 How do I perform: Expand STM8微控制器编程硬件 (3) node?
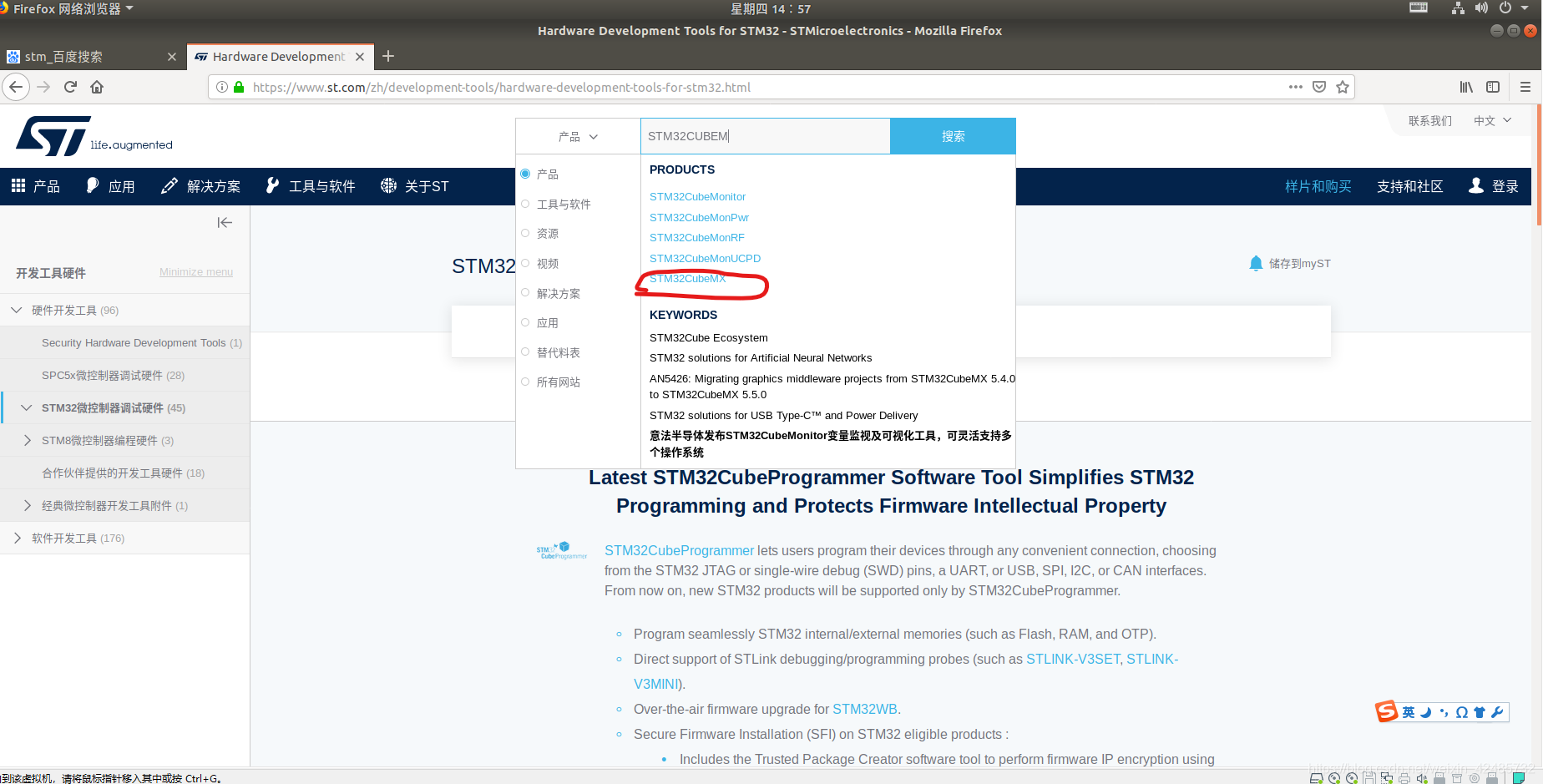[x=27, y=440]
